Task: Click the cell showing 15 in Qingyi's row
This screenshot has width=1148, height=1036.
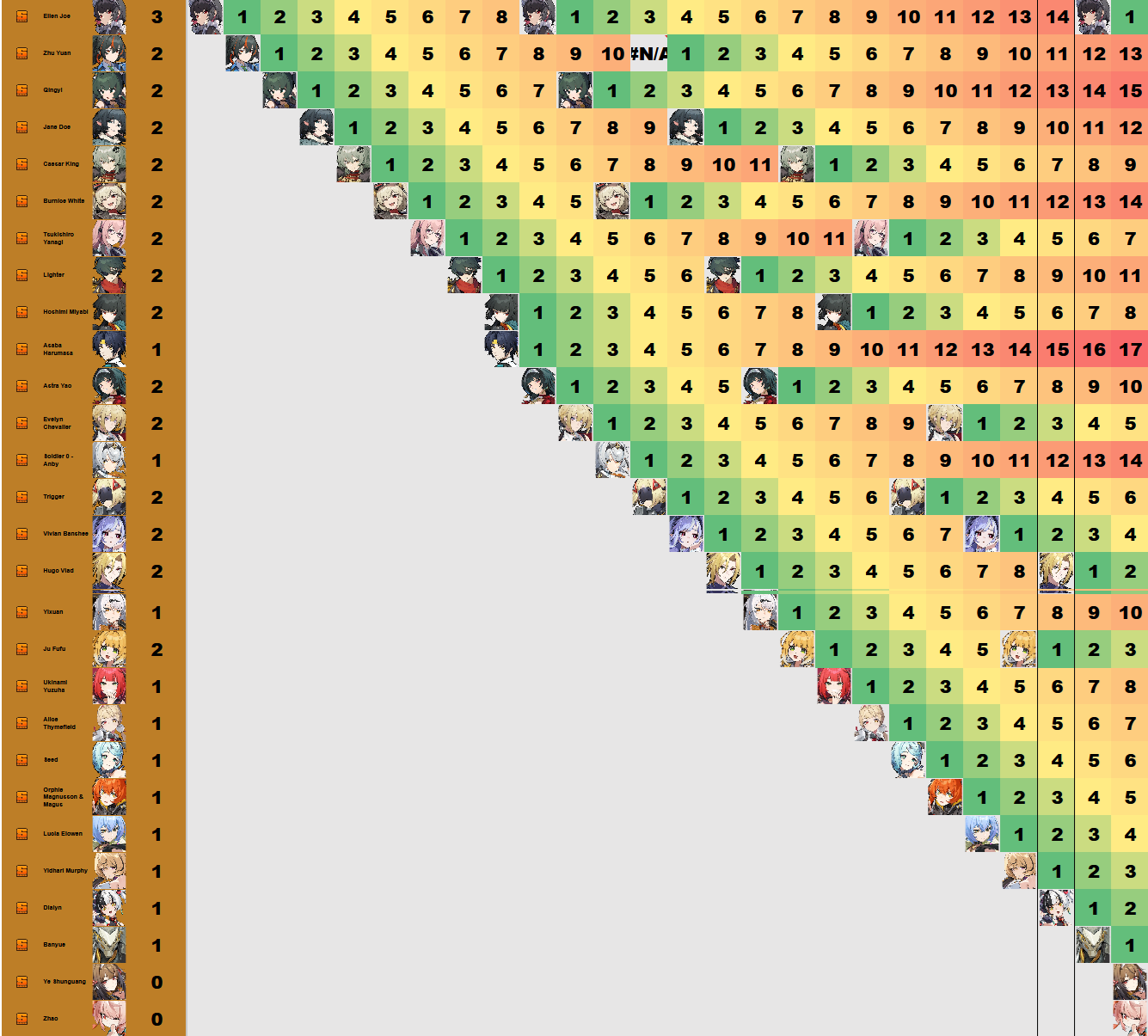Action: pyautogui.click(x=1130, y=90)
